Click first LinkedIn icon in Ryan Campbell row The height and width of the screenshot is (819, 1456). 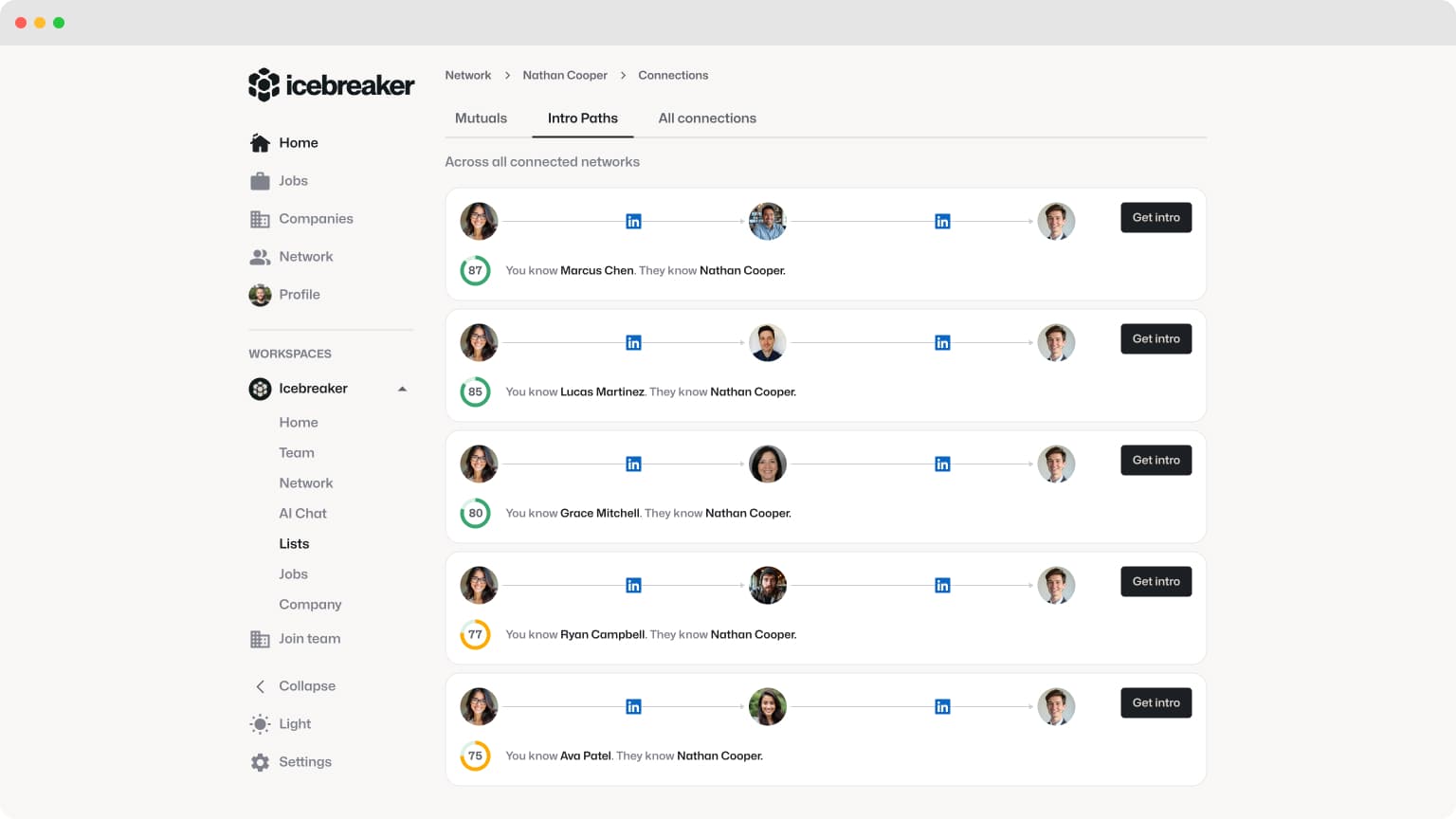[633, 586]
